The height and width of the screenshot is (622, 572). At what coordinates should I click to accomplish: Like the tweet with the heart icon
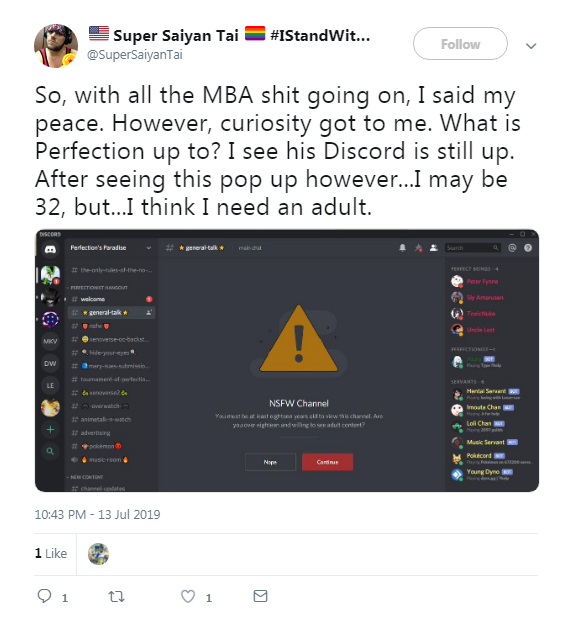point(188,596)
